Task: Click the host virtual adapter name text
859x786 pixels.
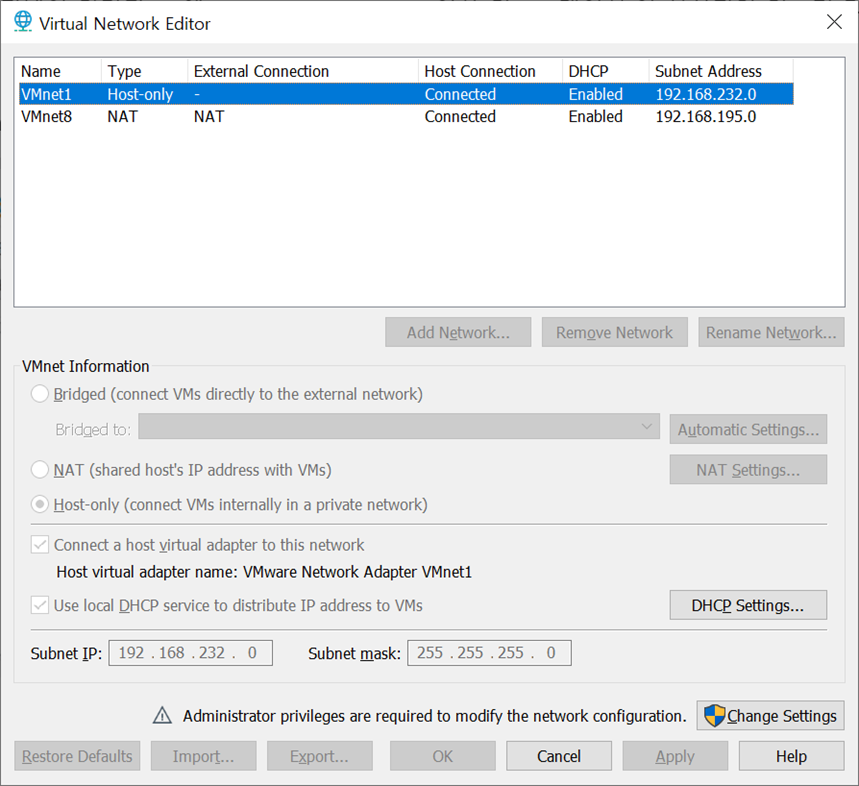Action: click(264, 572)
